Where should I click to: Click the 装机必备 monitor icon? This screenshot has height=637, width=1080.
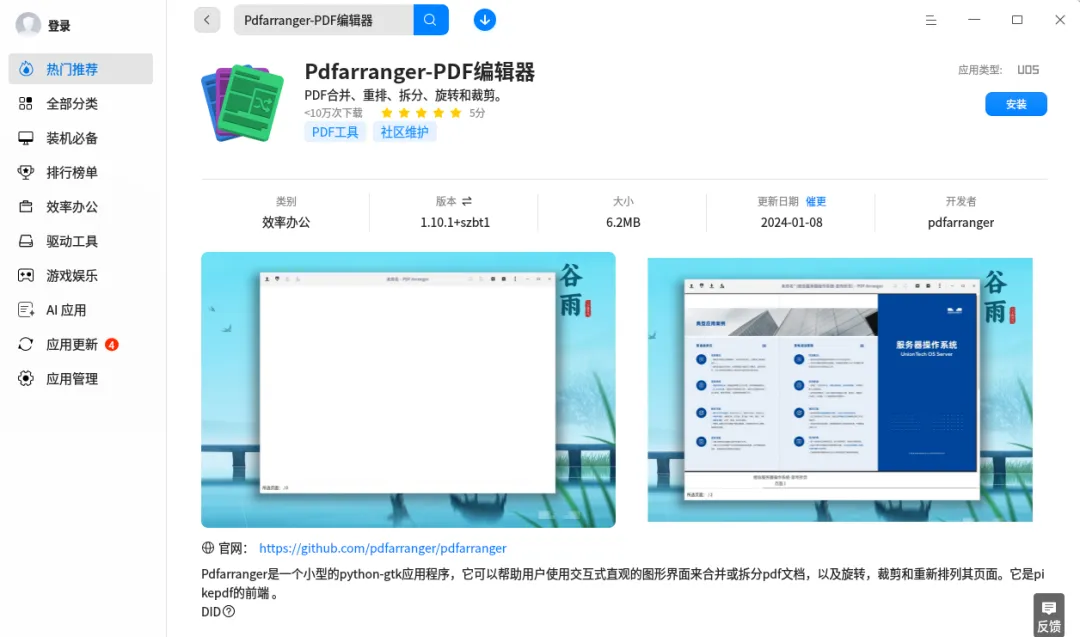[x=25, y=138]
